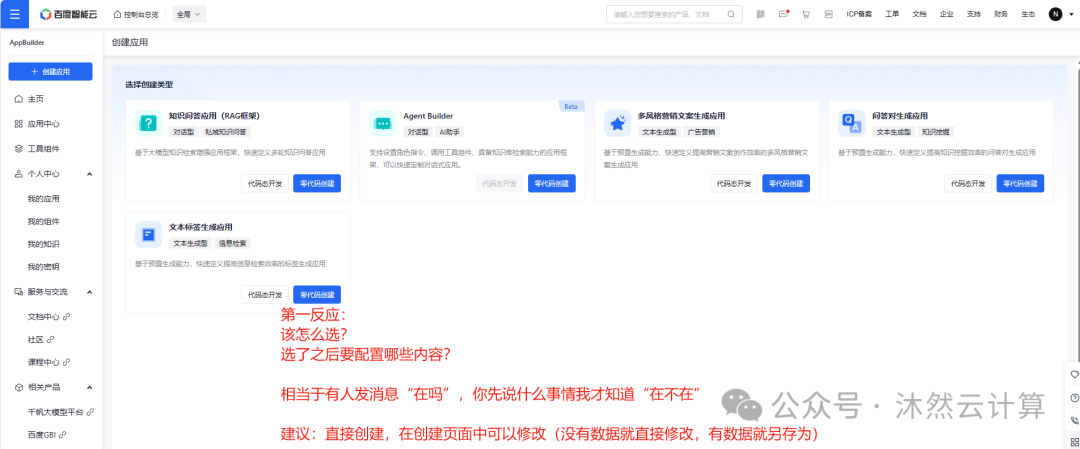Open the 文档中心 external link

pos(48,317)
